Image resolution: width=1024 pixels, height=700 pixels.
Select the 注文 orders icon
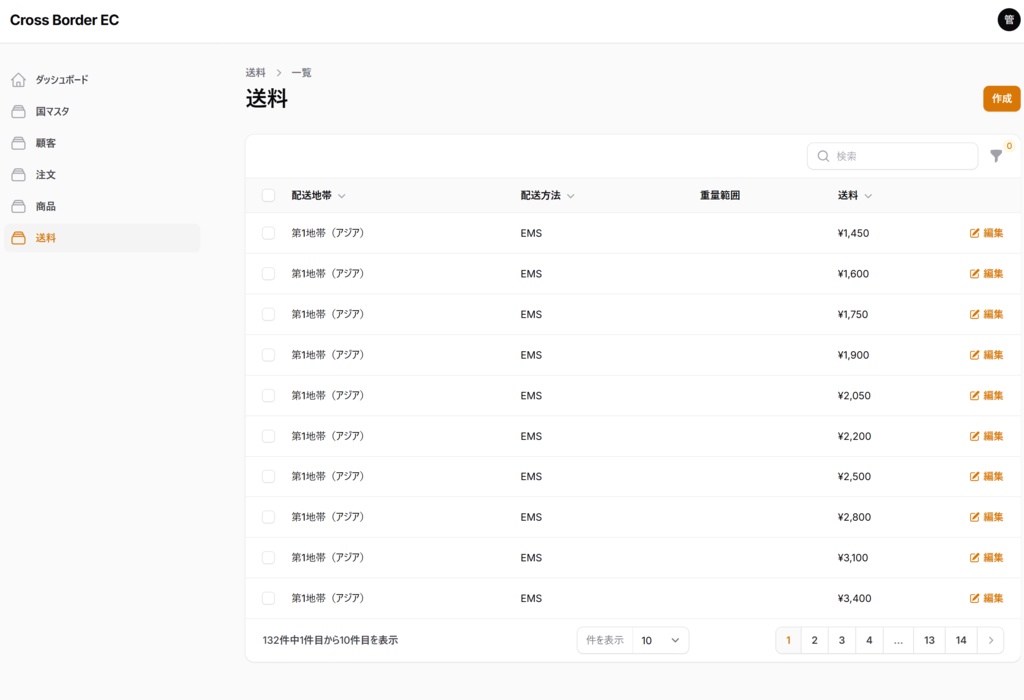tap(17, 174)
